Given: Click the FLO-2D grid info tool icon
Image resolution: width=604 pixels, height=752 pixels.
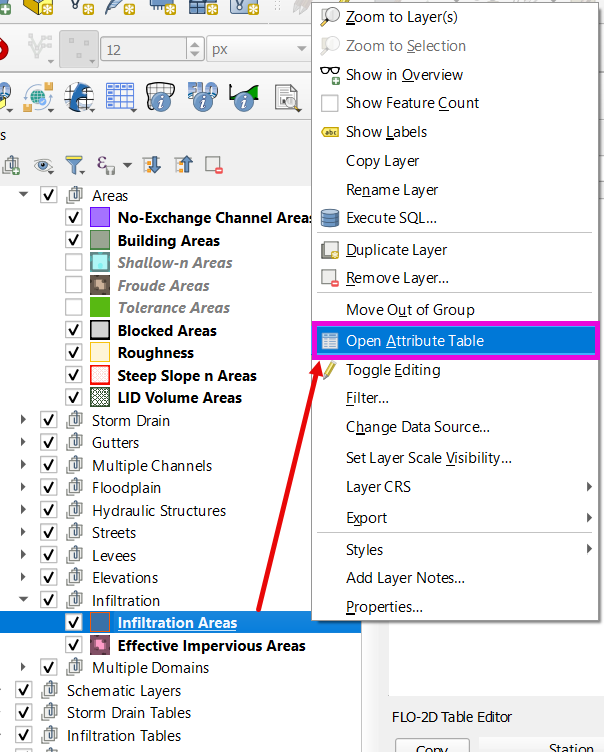Looking at the screenshot, I should 159,97.
